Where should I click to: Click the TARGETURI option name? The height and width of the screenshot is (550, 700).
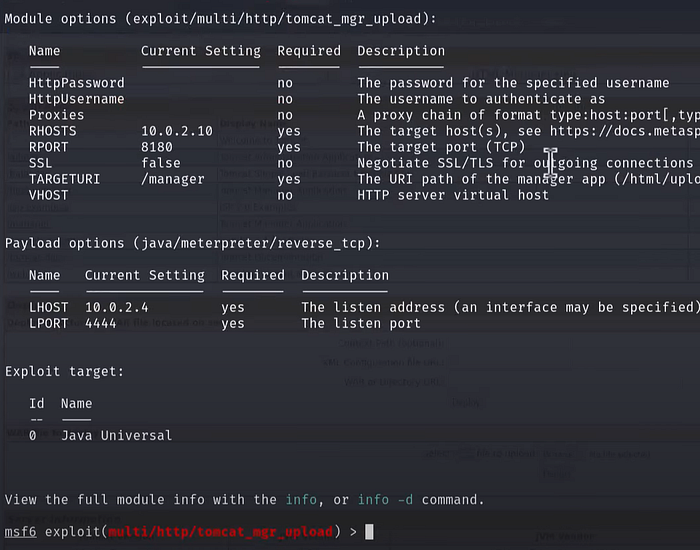[x=65, y=179]
